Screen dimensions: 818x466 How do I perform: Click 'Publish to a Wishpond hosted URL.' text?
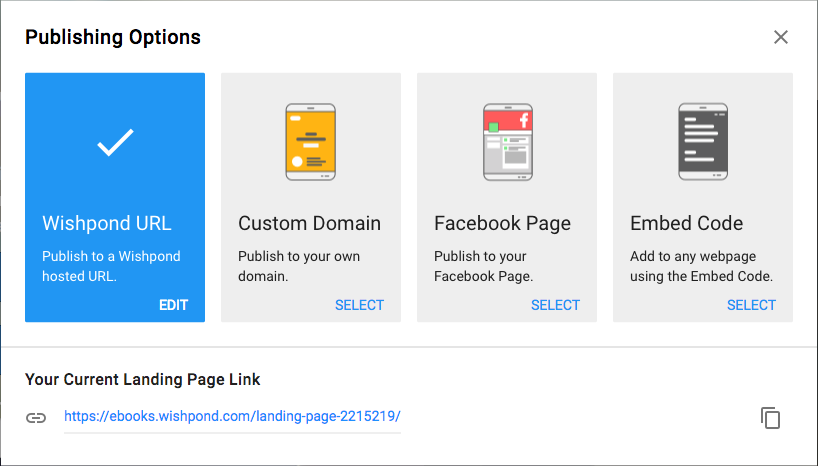111,266
